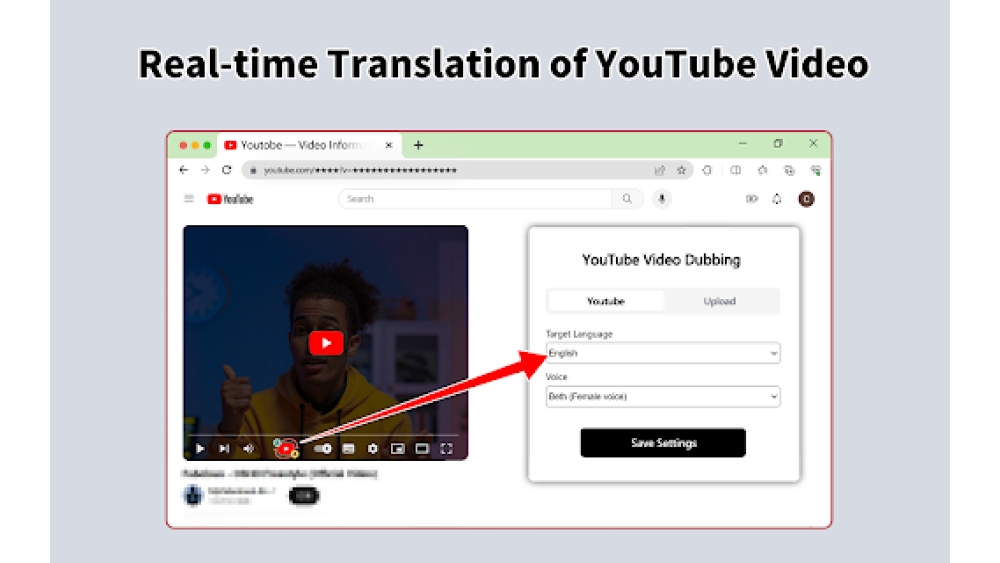The width and height of the screenshot is (1000, 563).
Task: Select the Youtube tab in dubbing panel
Action: tap(606, 301)
